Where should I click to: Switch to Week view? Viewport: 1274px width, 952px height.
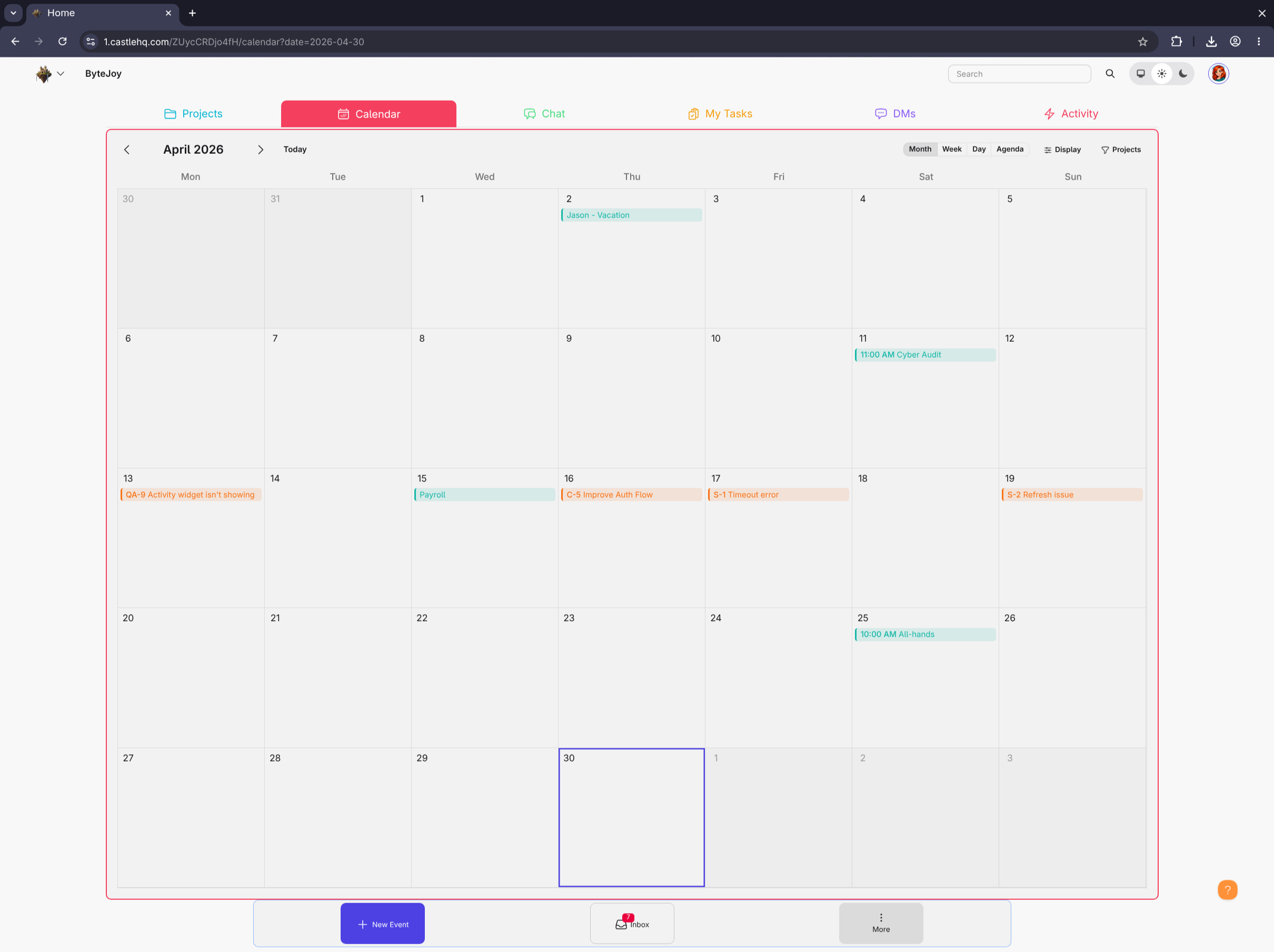pos(951,149)
